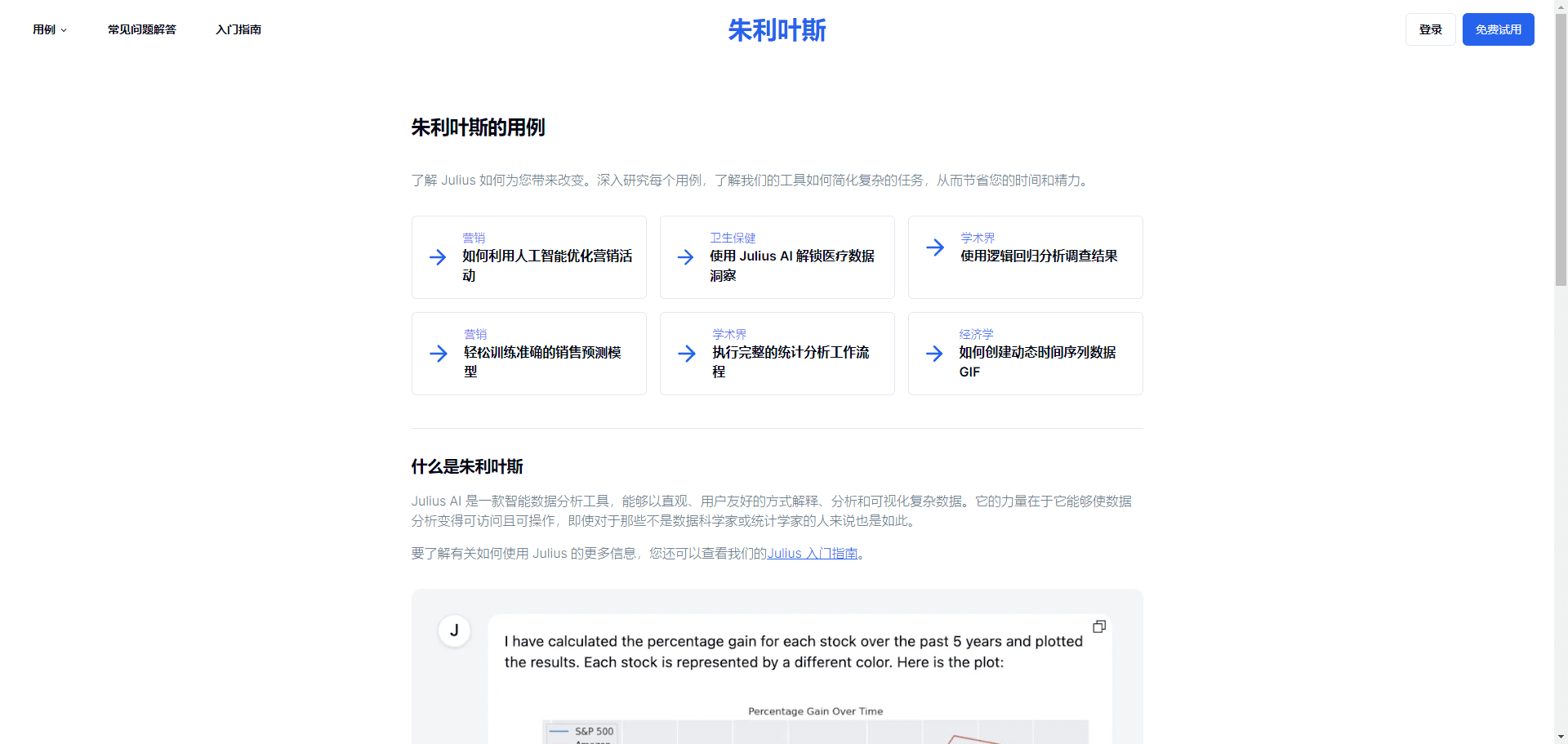Click arrow icon on 使用 Julius AI 解锁医疗数据洞察 card

[686, 257]
